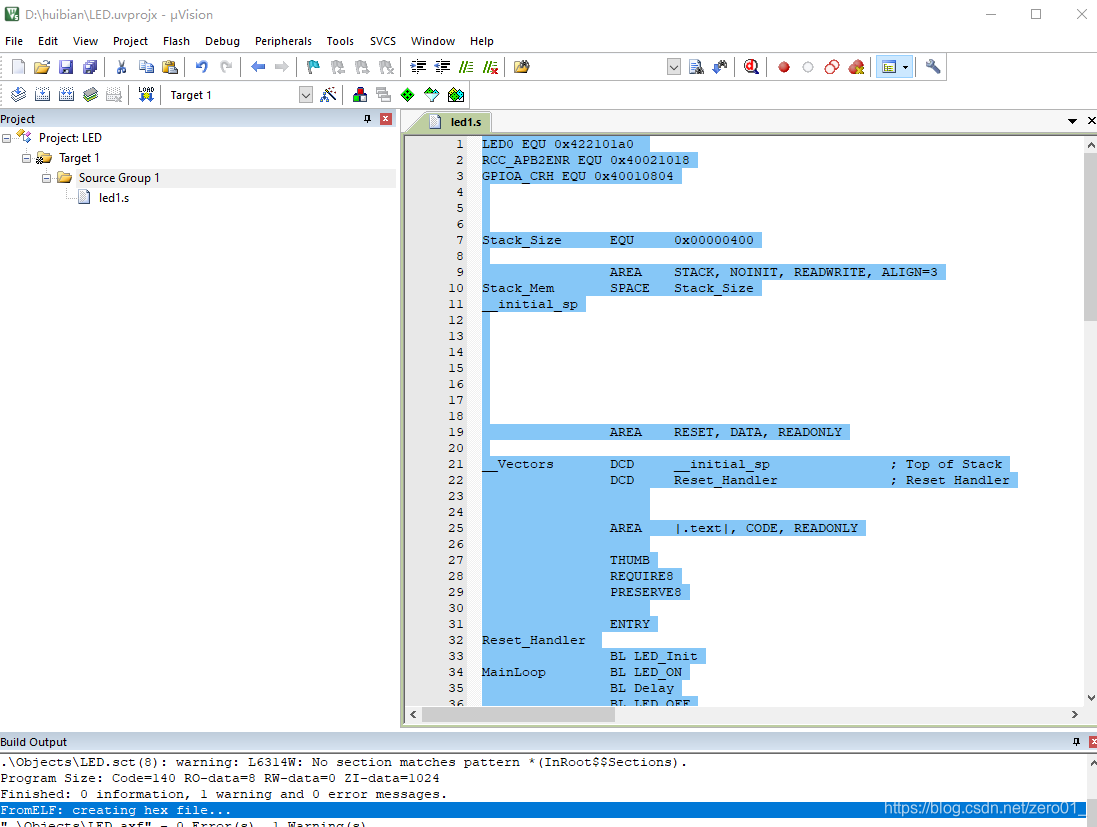
Task: Toggle the Project window button
Action: tap(889, 67)
